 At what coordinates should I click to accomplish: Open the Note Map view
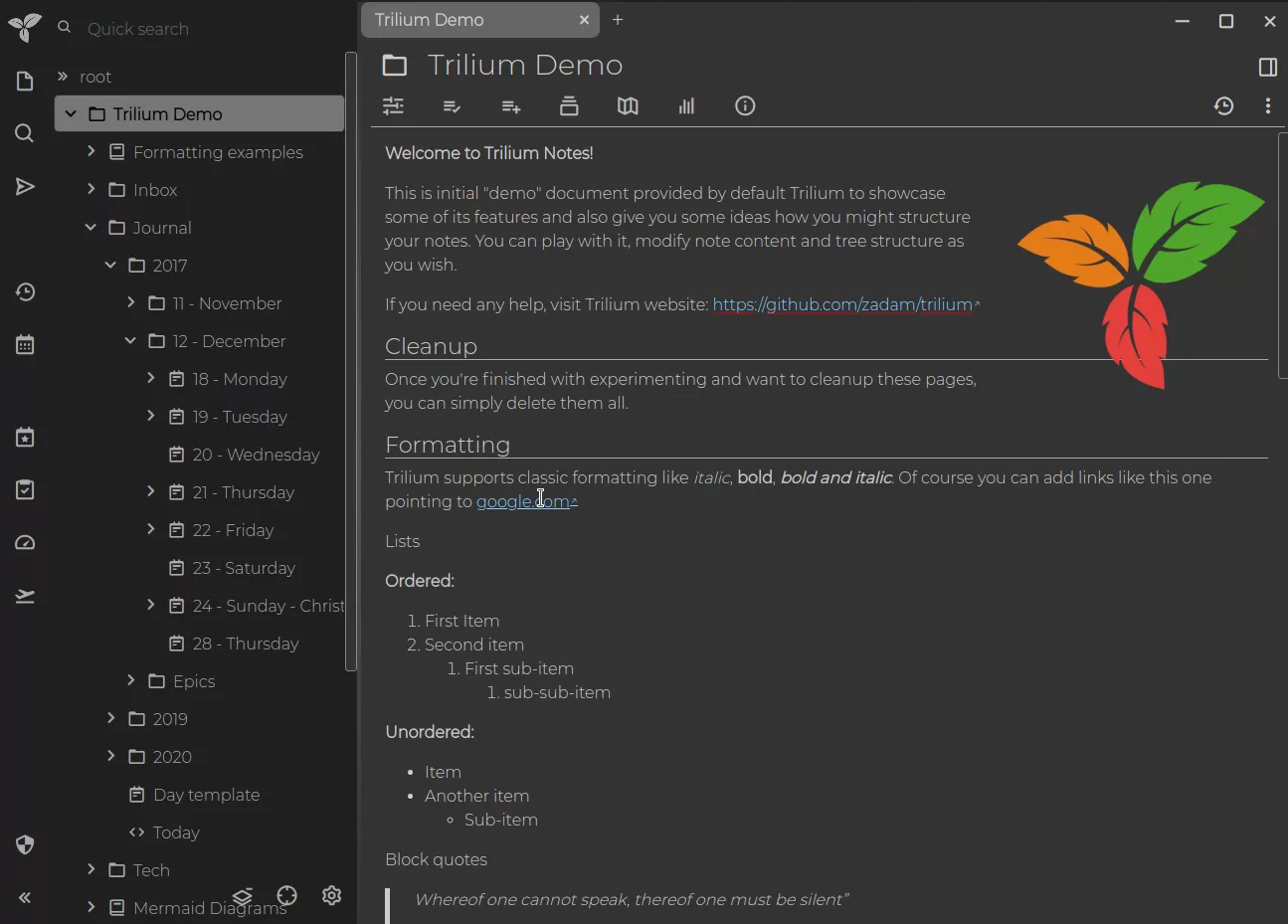click(628, 106)
